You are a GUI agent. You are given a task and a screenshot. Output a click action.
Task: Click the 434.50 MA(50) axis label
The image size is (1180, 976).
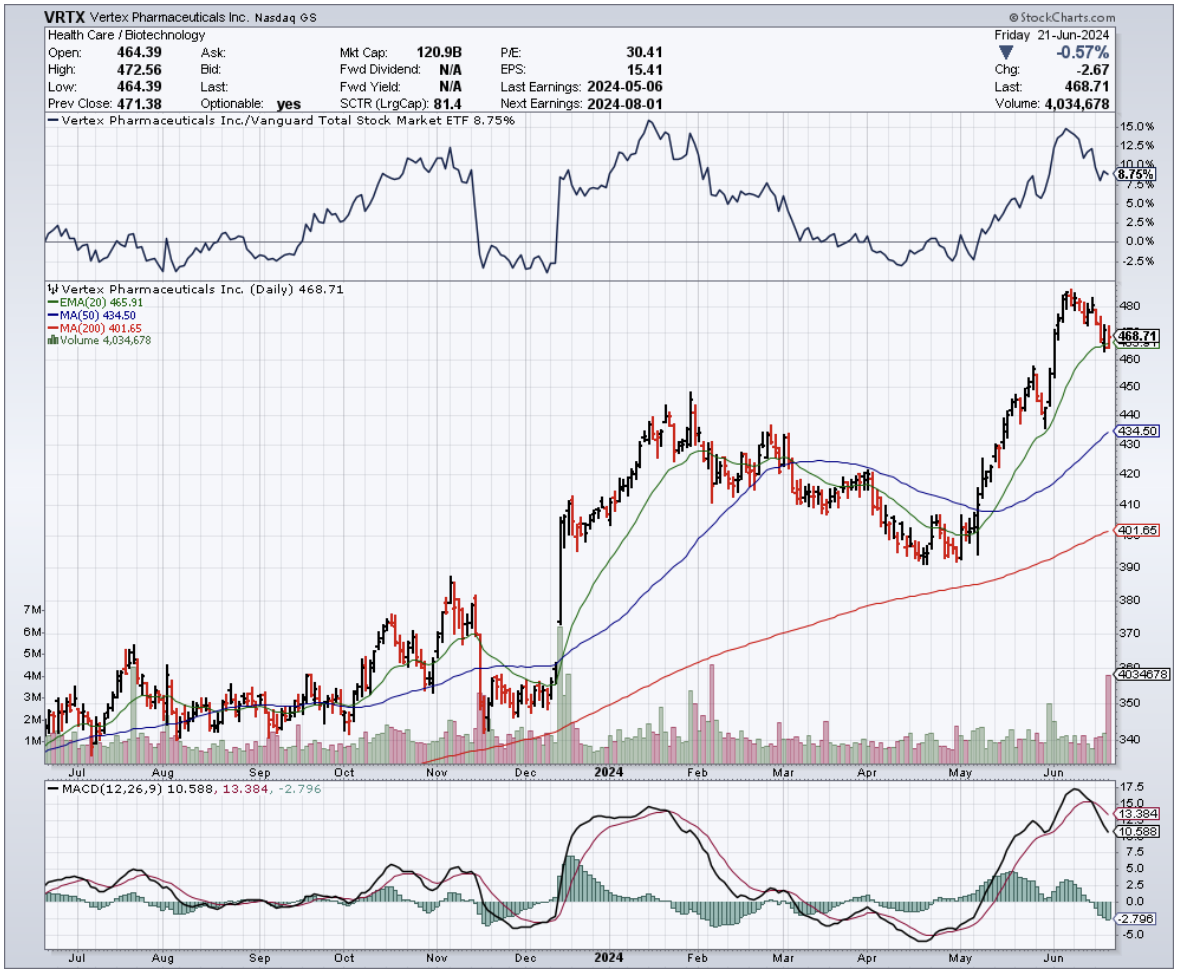click(x=1138, y=430)
